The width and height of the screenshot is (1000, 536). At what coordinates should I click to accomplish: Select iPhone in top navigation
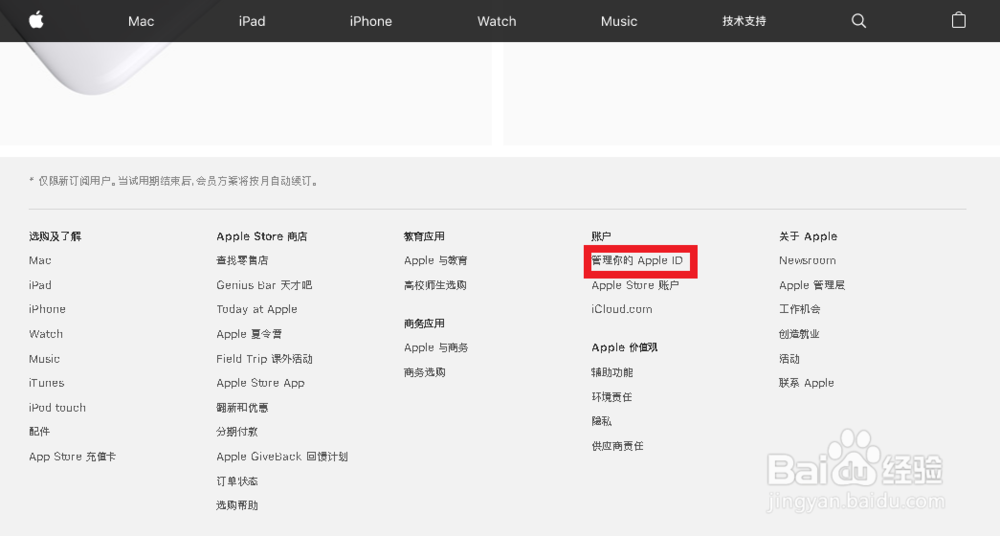tap(371, 21)
